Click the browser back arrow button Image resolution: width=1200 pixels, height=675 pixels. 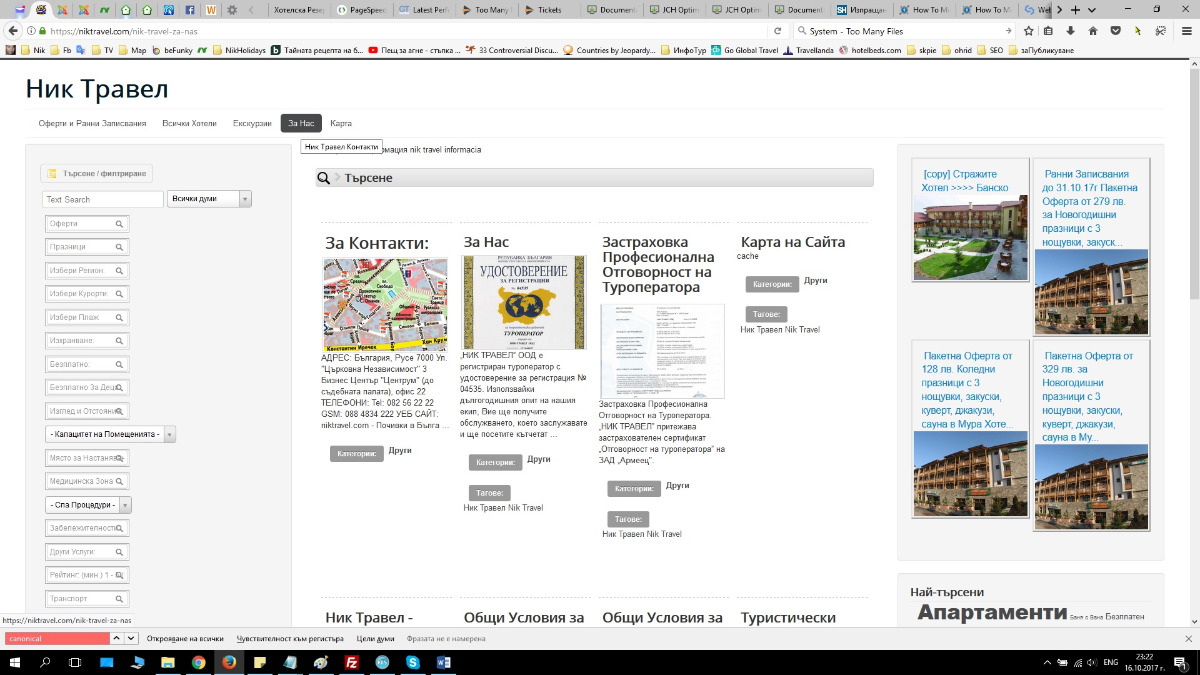pos(14,31)
